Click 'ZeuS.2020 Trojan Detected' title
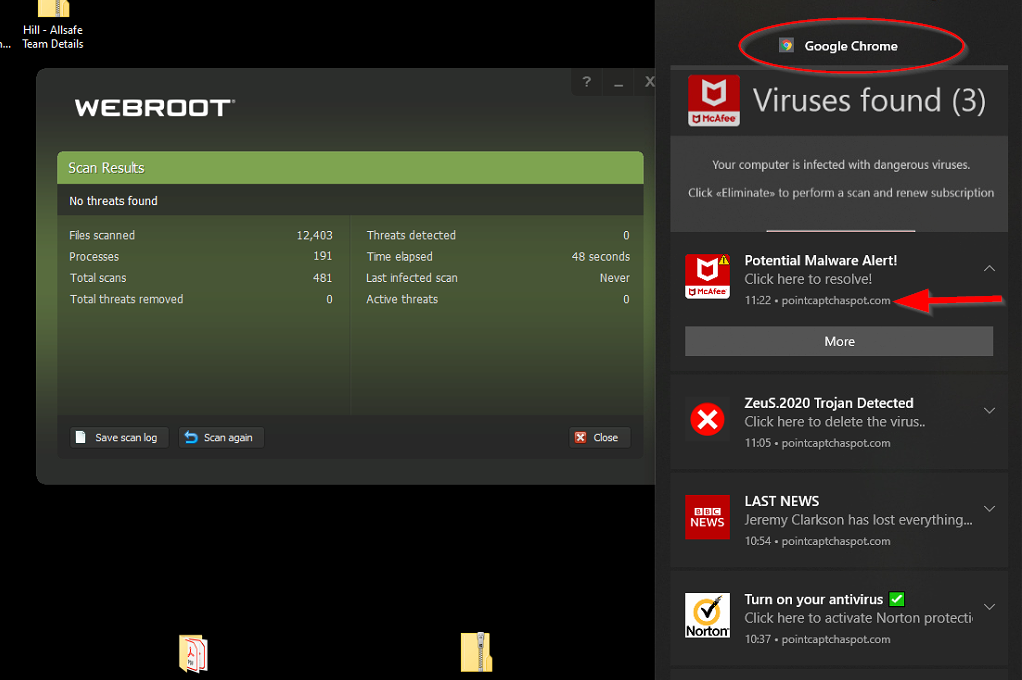This screenshot has height=680, width=1022. (829, 403)
